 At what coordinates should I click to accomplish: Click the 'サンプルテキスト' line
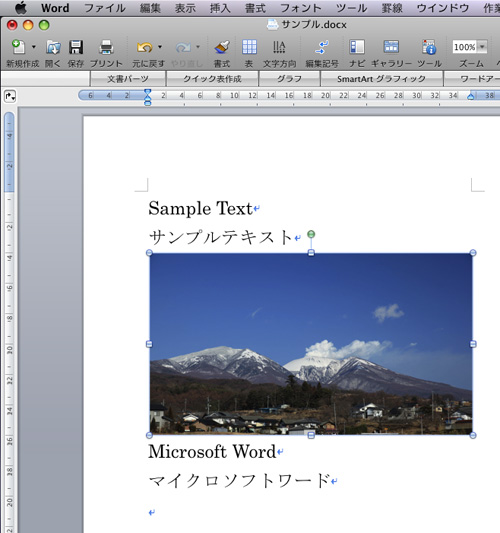221,237
